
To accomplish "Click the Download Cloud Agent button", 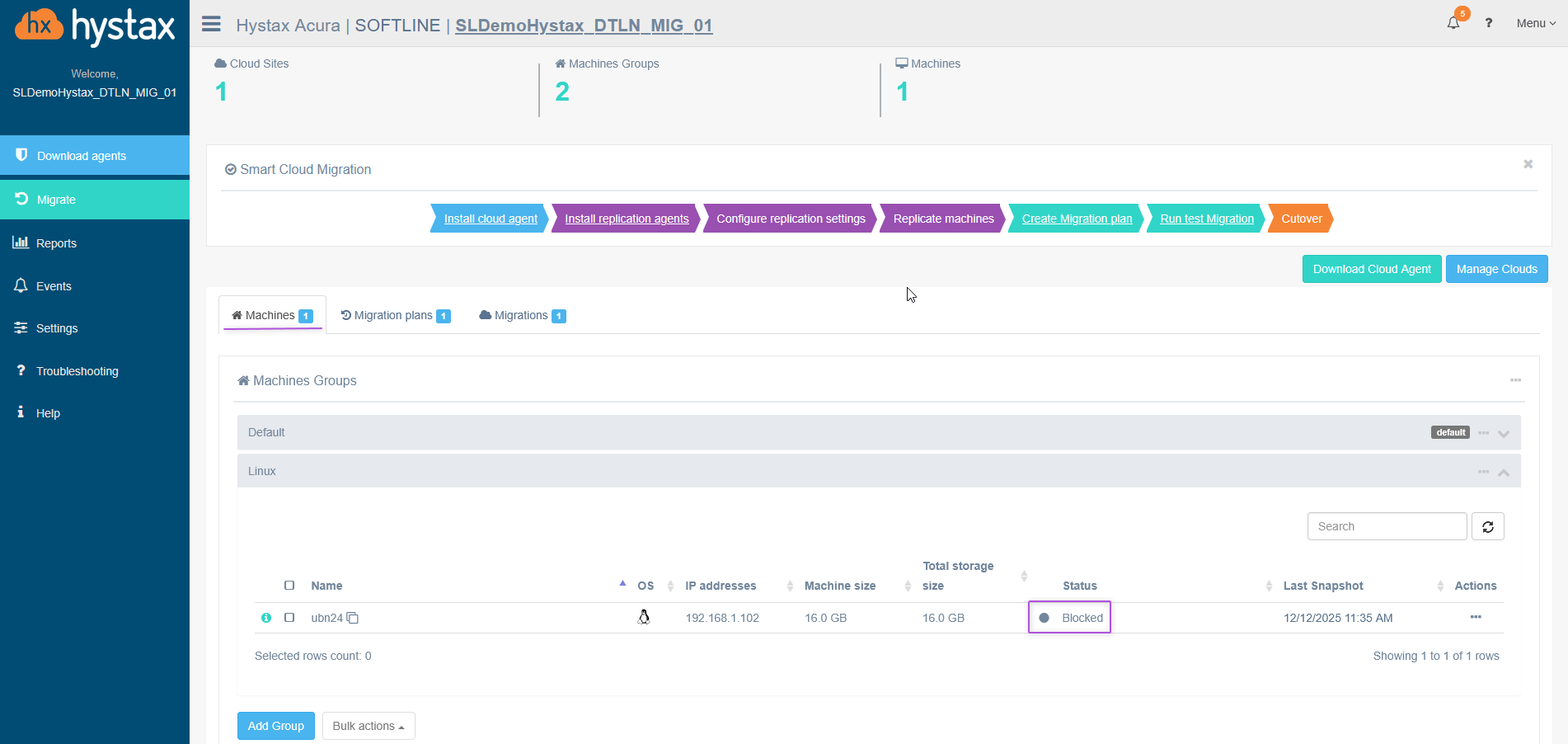I will coord(1371,269).
